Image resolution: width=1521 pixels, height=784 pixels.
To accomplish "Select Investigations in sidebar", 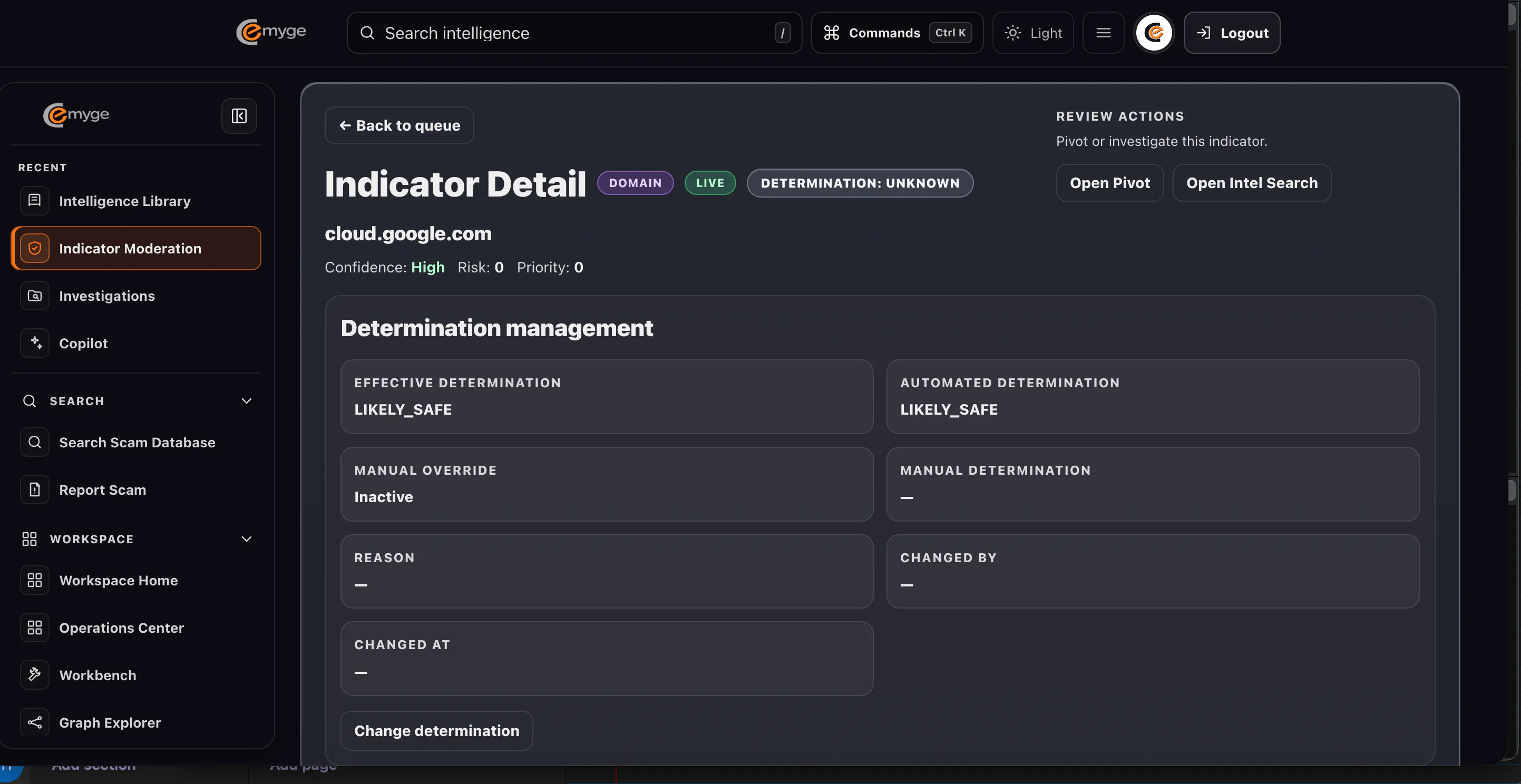I will [x=136, y=296].
